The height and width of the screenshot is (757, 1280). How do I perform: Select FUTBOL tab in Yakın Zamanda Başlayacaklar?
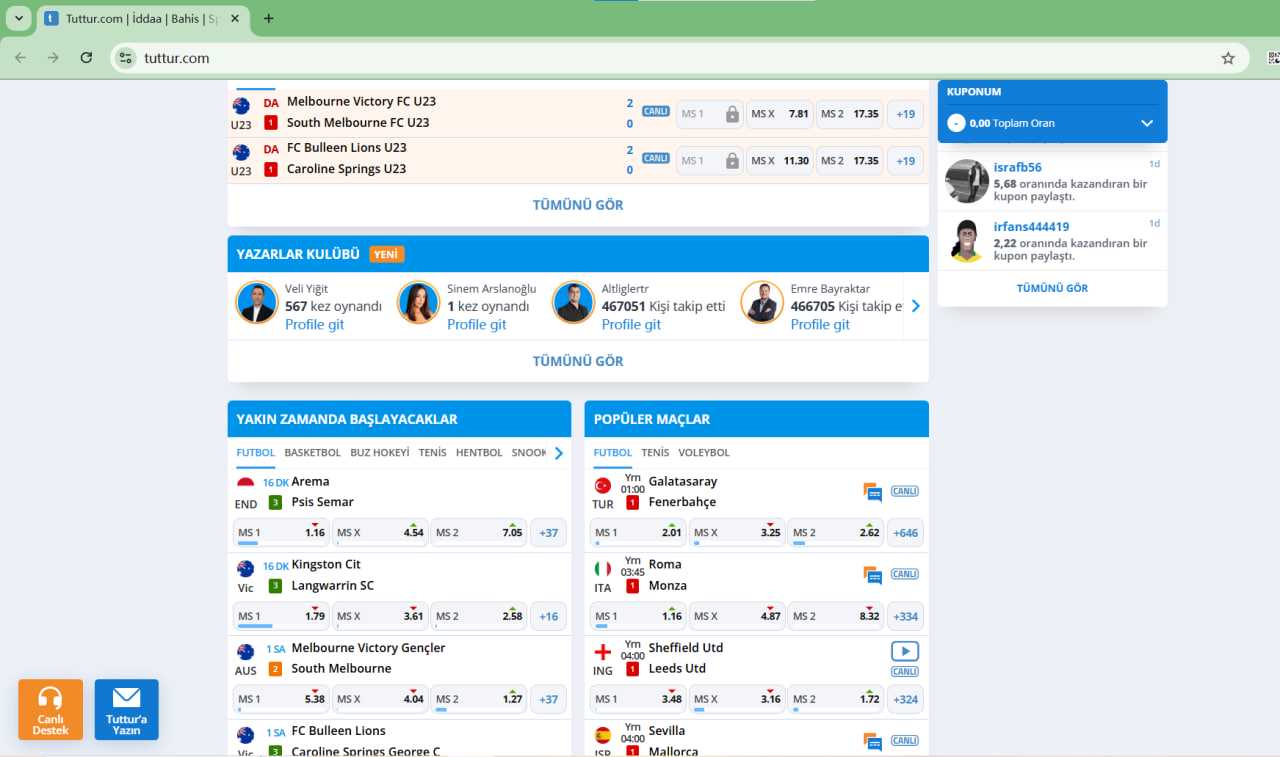pos(256,453)
